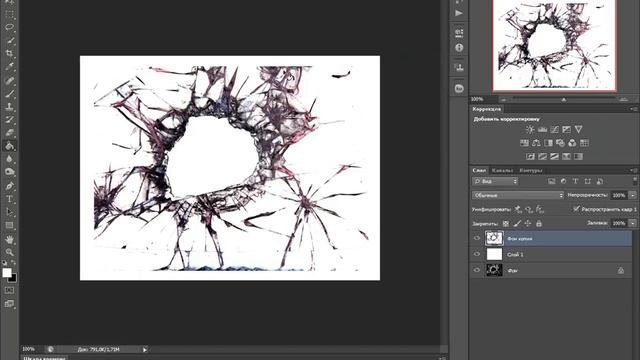Add Color Lookup adjustment

click(584, 143)
